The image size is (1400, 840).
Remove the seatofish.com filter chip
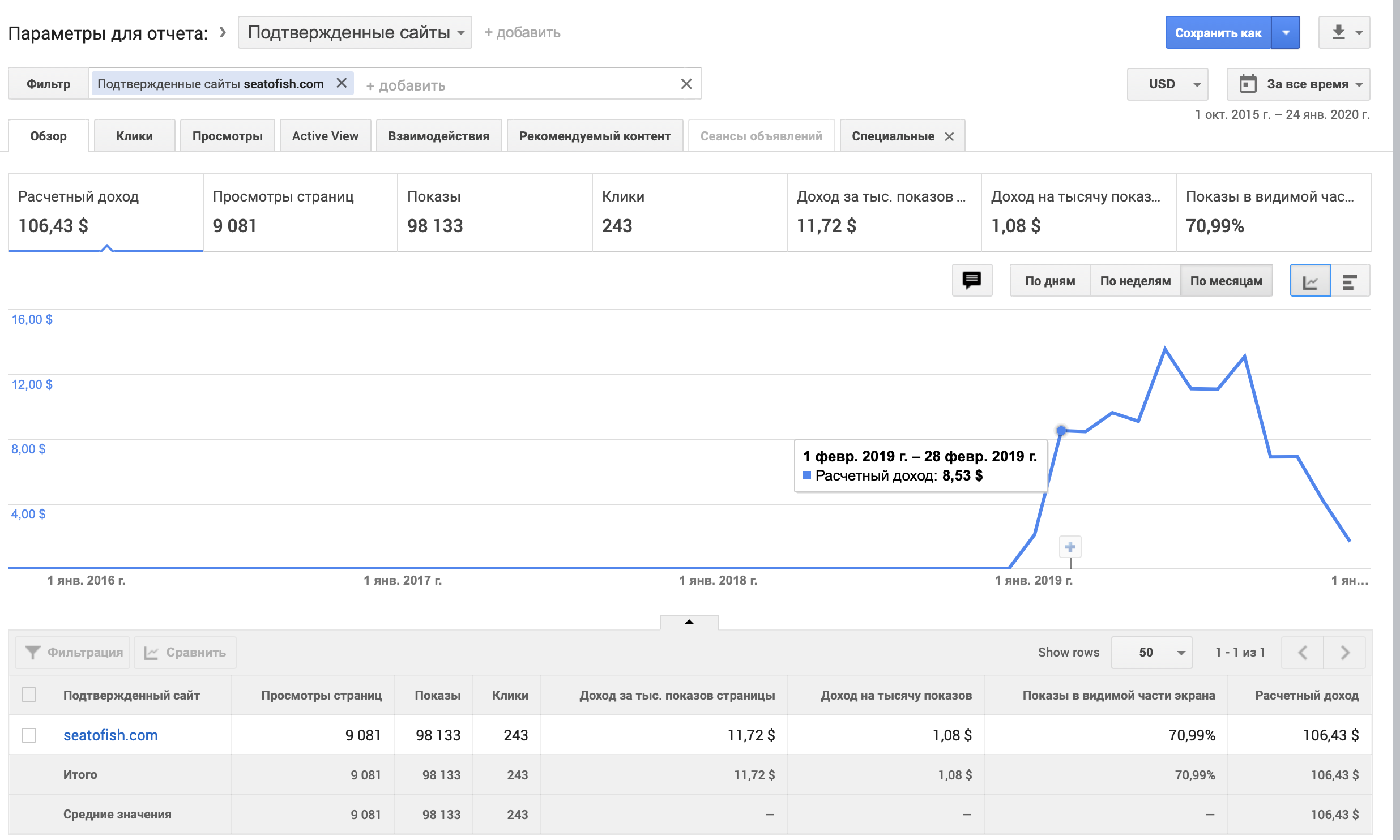pos(342,83)
